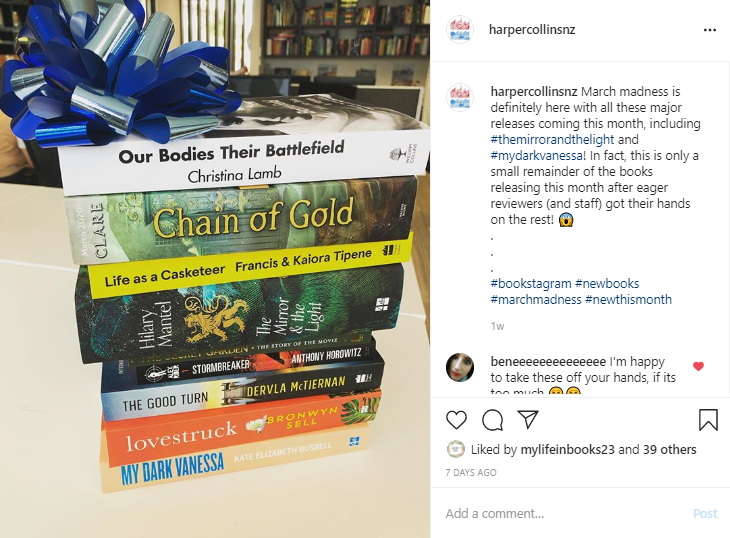Open mylifeinbooks23 small avatar near likes
Screen dimensions: 730x538
coord(455,449)
